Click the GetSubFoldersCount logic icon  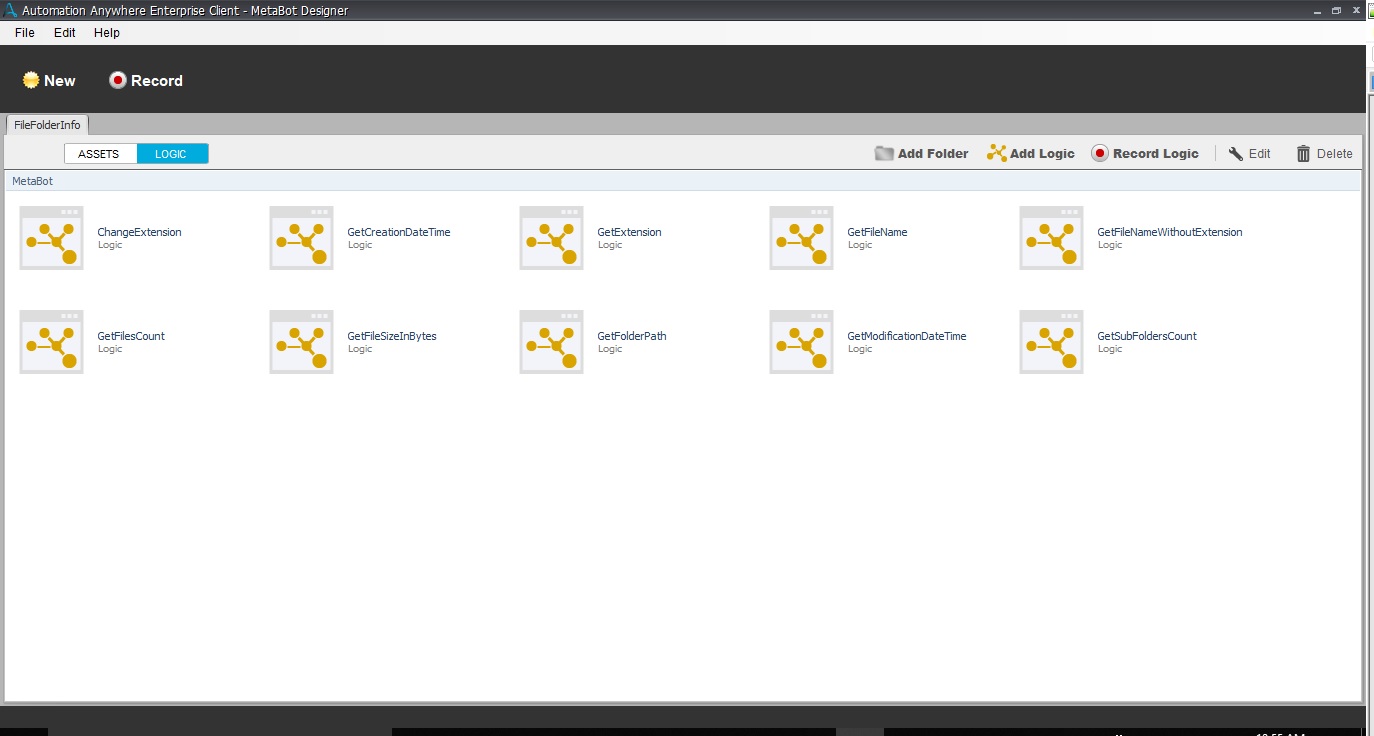click(1051, 342)
